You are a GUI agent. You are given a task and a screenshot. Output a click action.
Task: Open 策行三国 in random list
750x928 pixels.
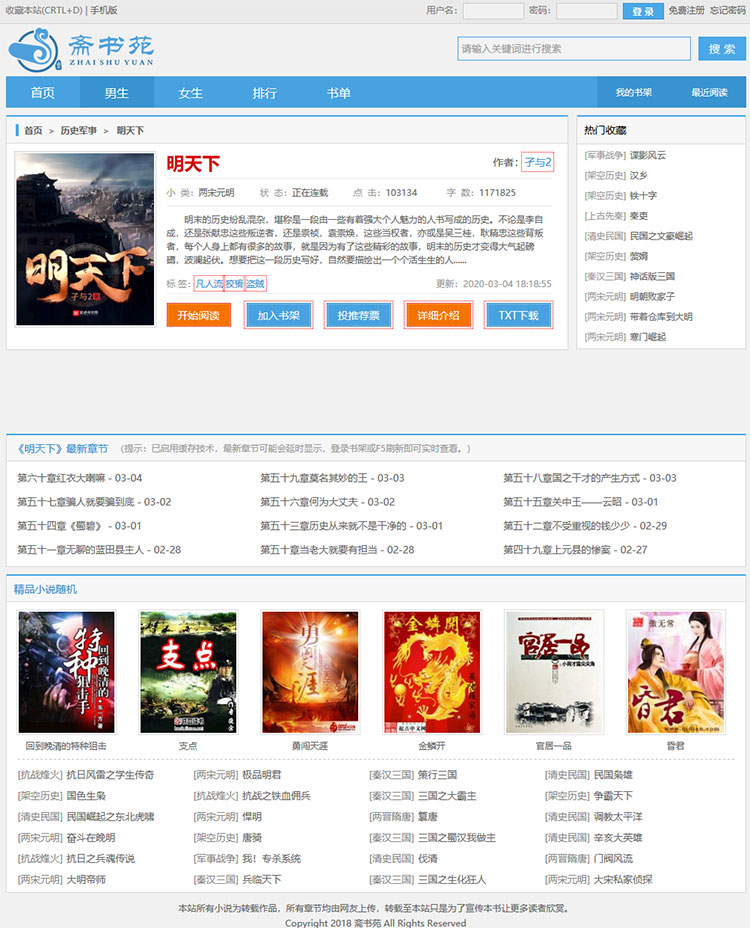pyautogui.click(x=437, y=775)
